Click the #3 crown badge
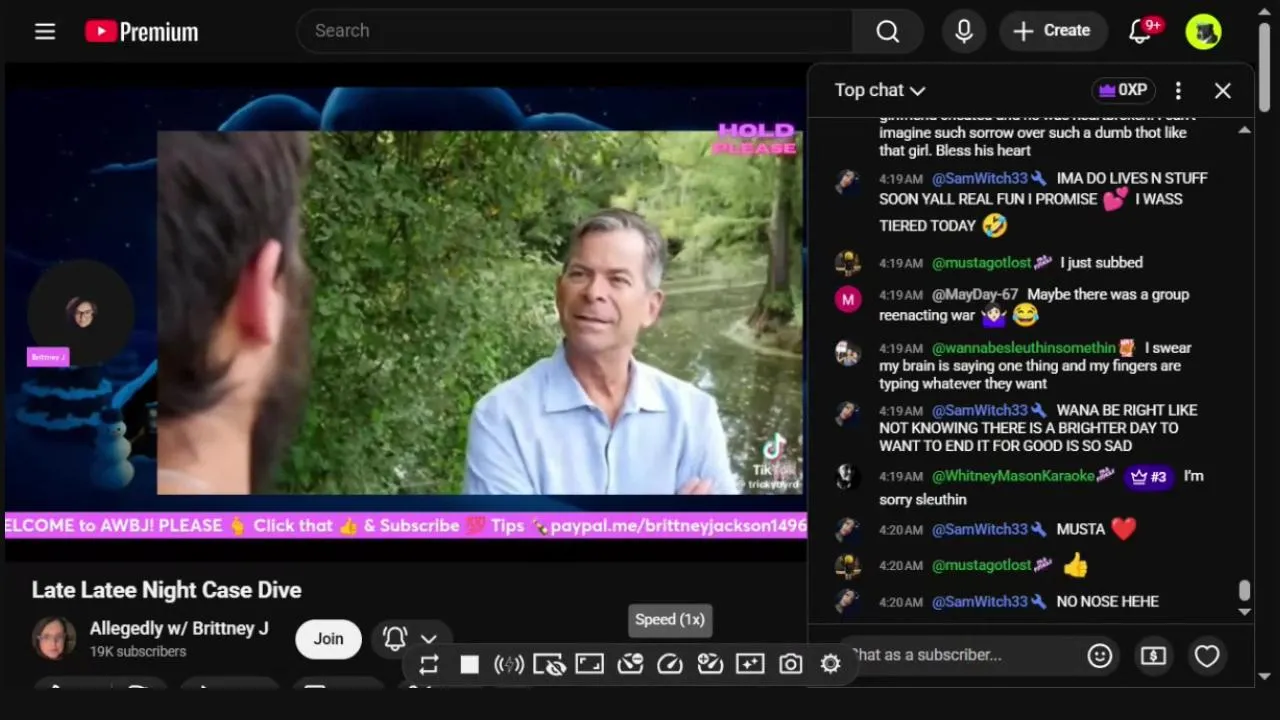This screenshot has height=720, width=1280. pos(1148,477)
